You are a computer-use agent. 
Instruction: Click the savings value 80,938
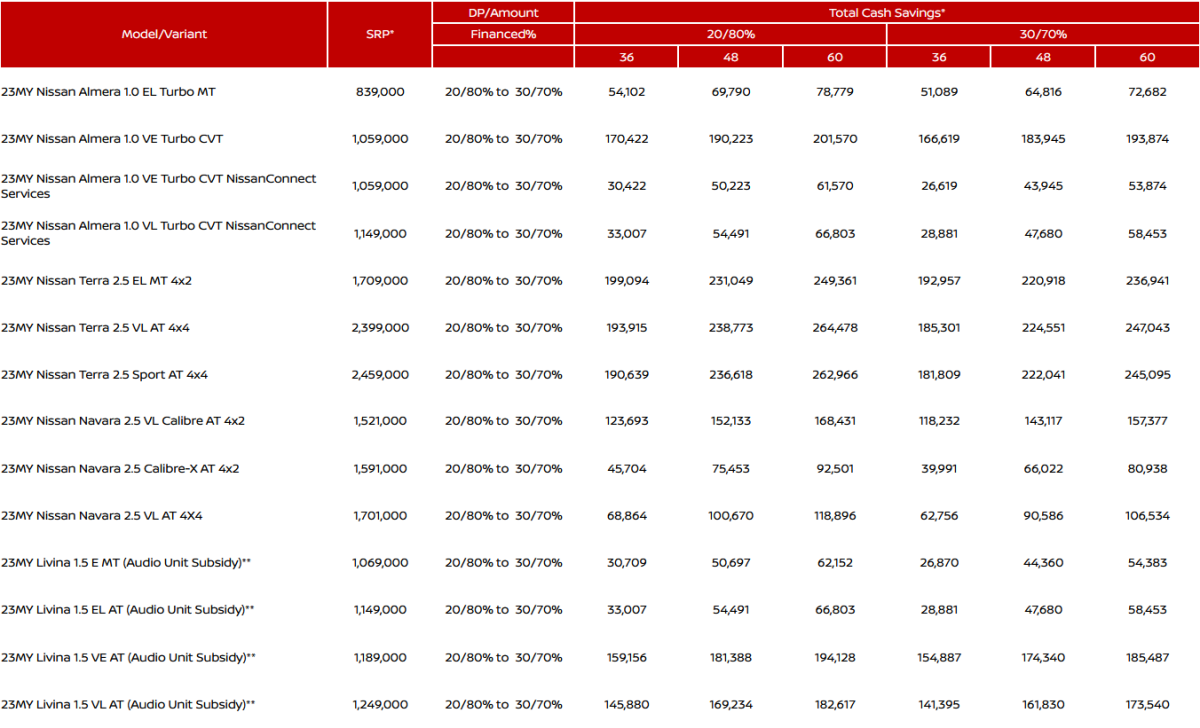(x=1147, y=468)
